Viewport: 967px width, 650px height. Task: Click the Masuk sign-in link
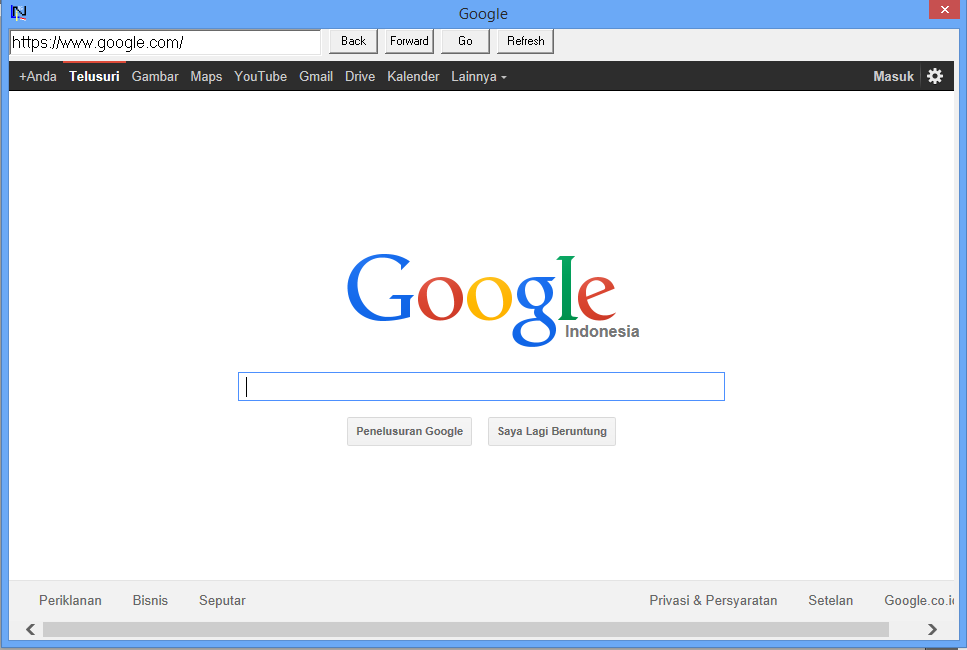[893, 76]
